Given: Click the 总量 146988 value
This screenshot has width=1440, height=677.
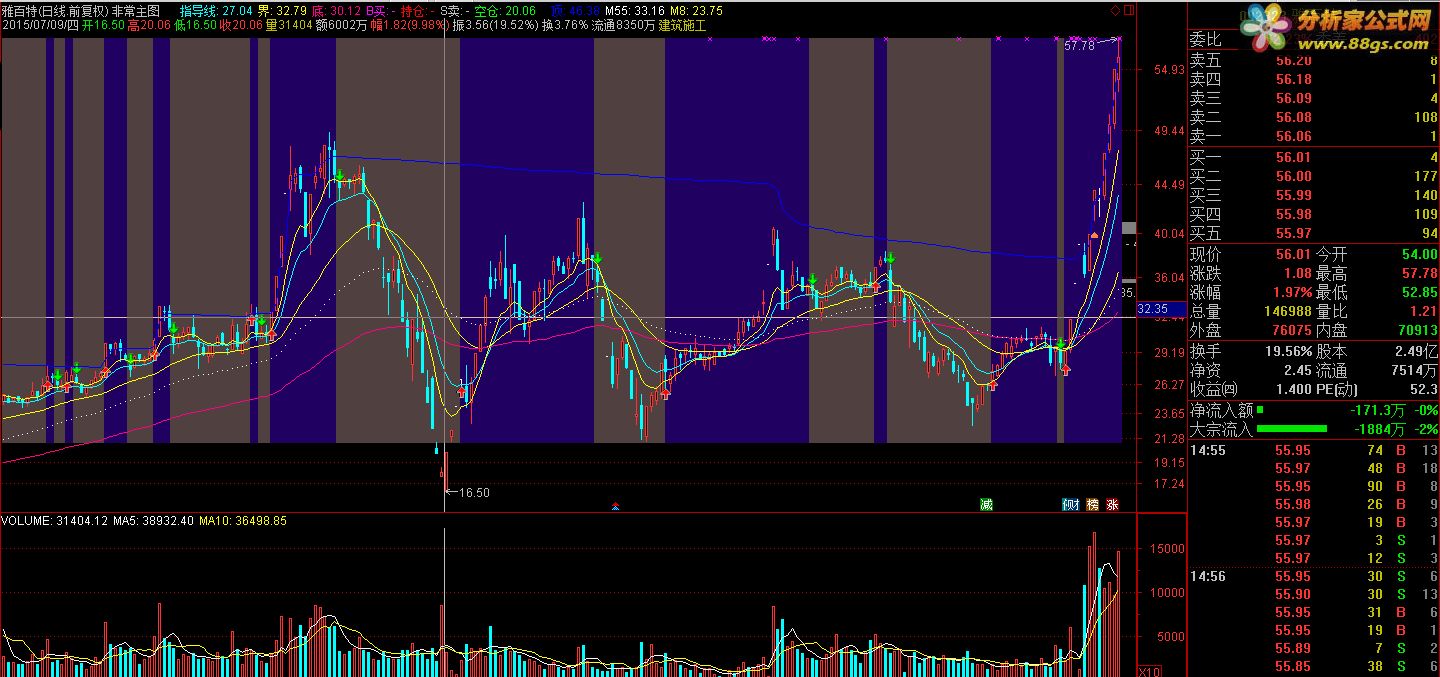Looking at the screenshot, I should 1286,311.
